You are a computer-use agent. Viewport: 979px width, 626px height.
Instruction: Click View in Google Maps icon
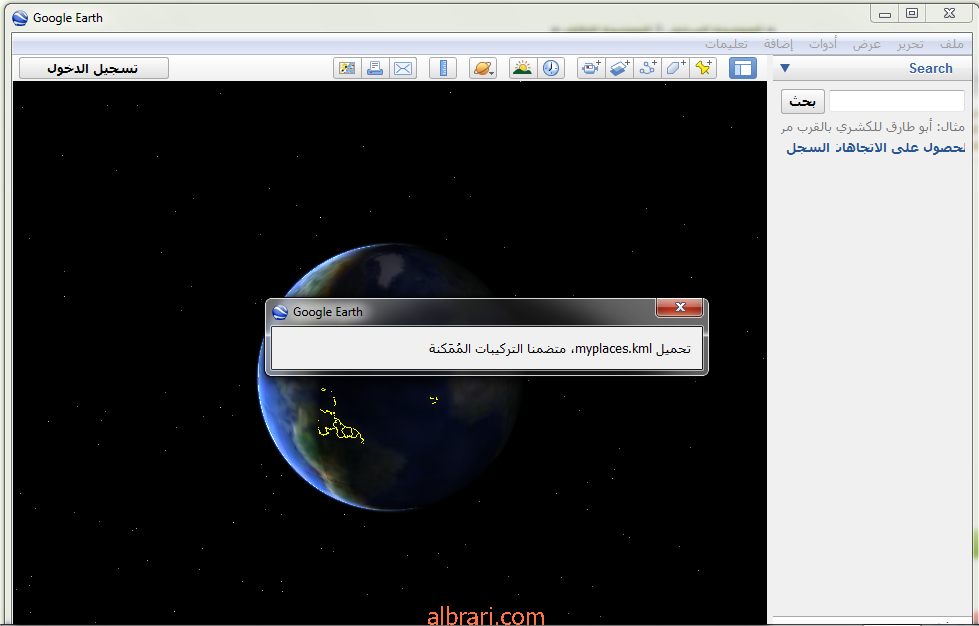point(347,68)
